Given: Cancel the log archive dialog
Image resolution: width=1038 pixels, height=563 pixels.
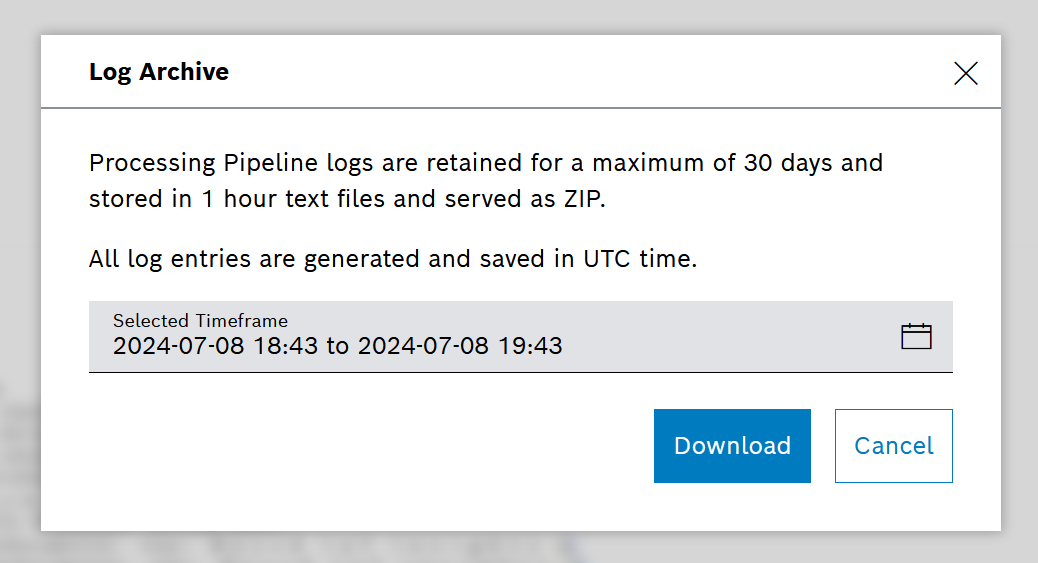Looking at the screenshot, I should tap(893, 446).
